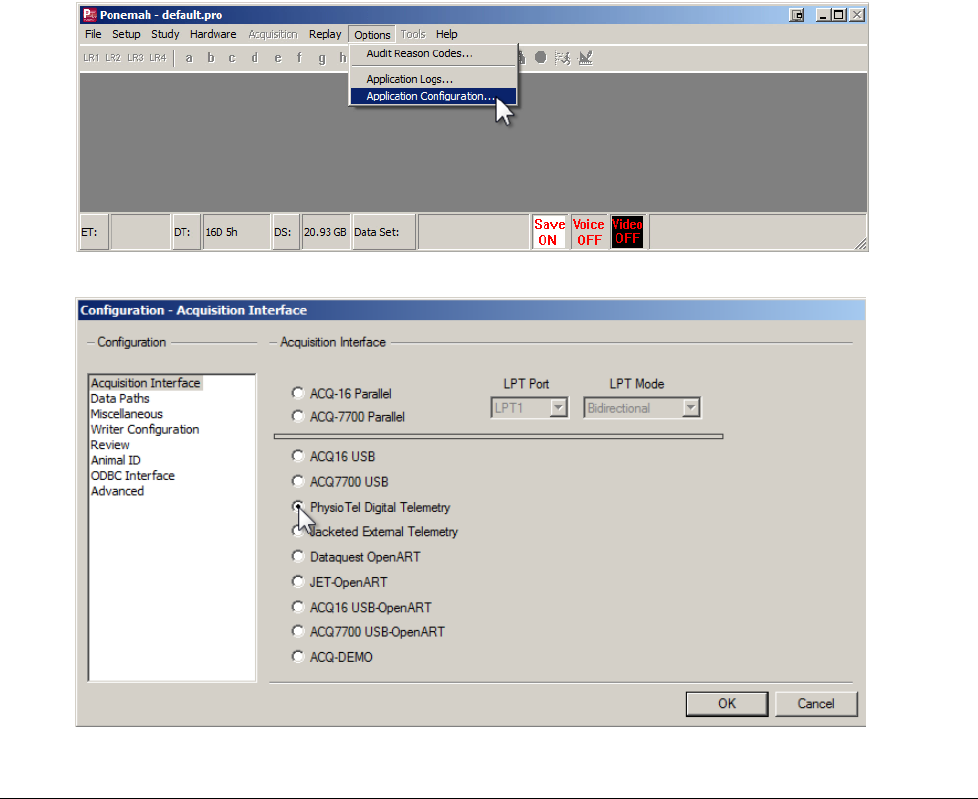Click the monitor icon in Ponemah title bar
The image size is (978, 799).
pos(796,15)
